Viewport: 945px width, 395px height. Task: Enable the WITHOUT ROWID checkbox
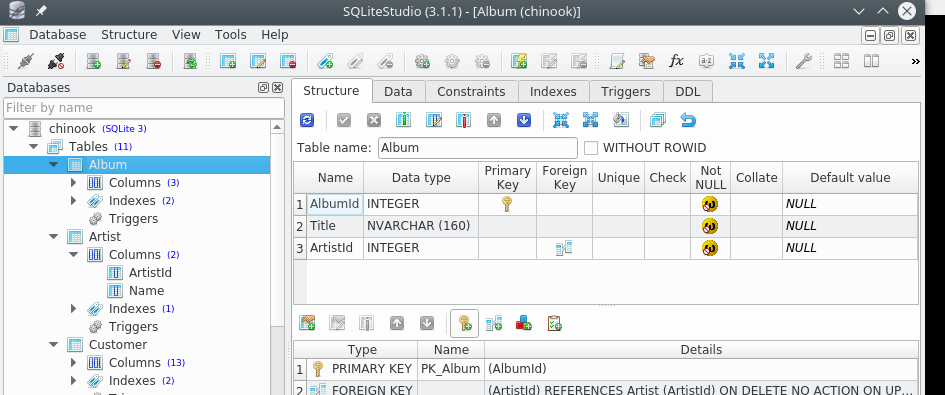pyautogui.click(x=591, y=148)
